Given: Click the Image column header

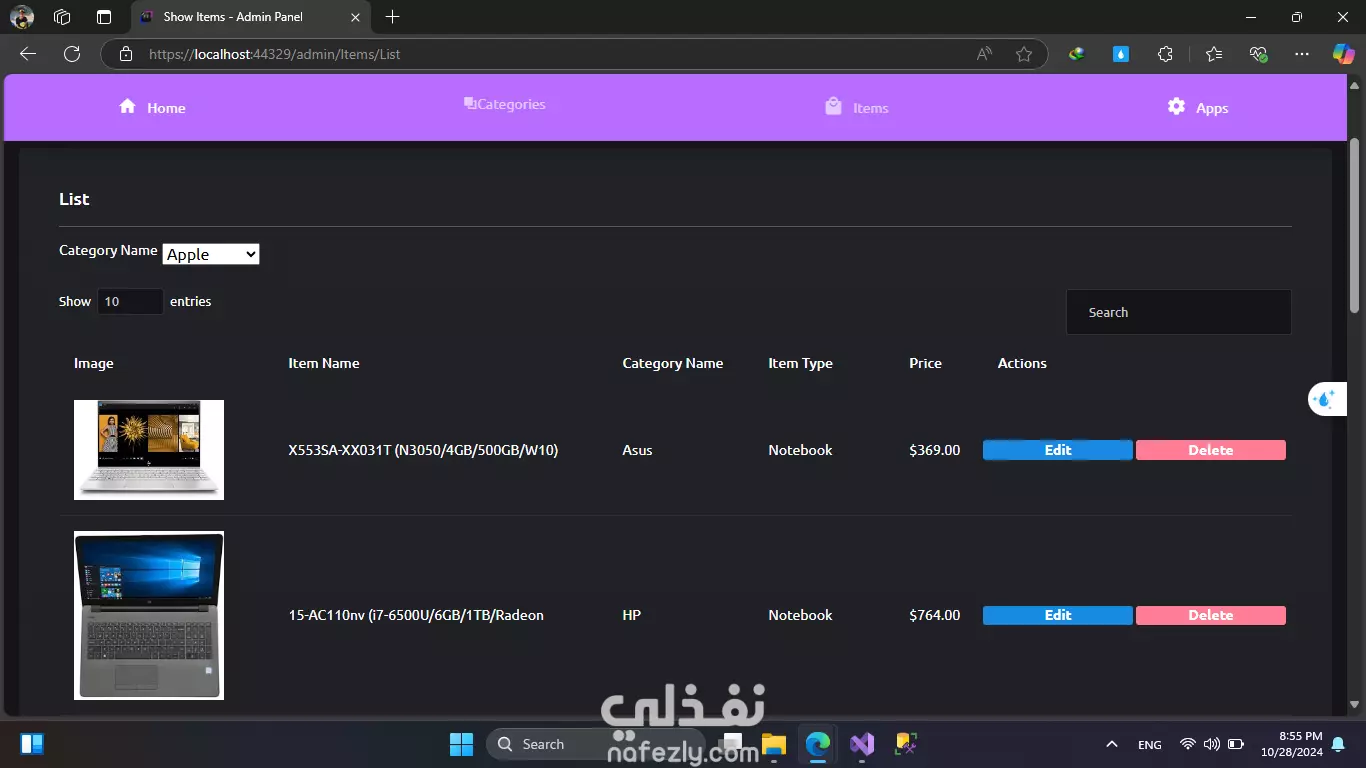Looking at the screenshot, I should 93,363.
